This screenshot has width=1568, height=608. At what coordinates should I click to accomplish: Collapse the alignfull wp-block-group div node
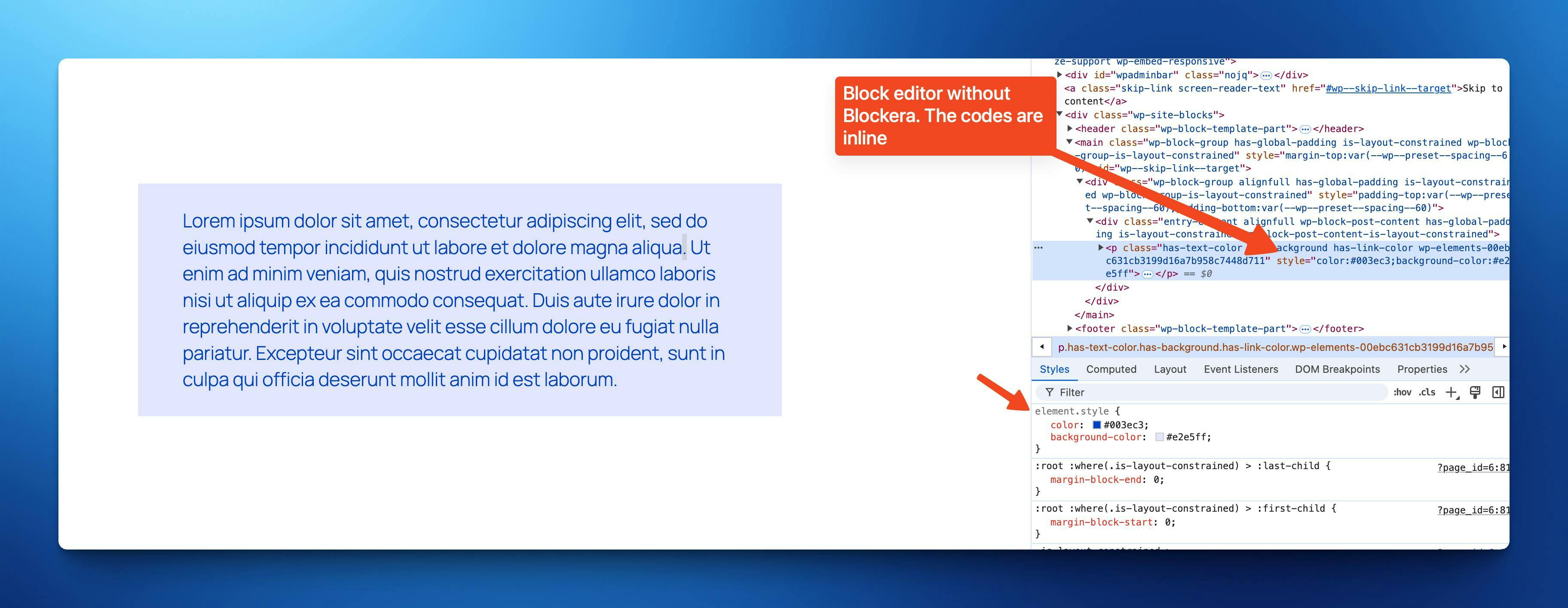point(1080,181)
